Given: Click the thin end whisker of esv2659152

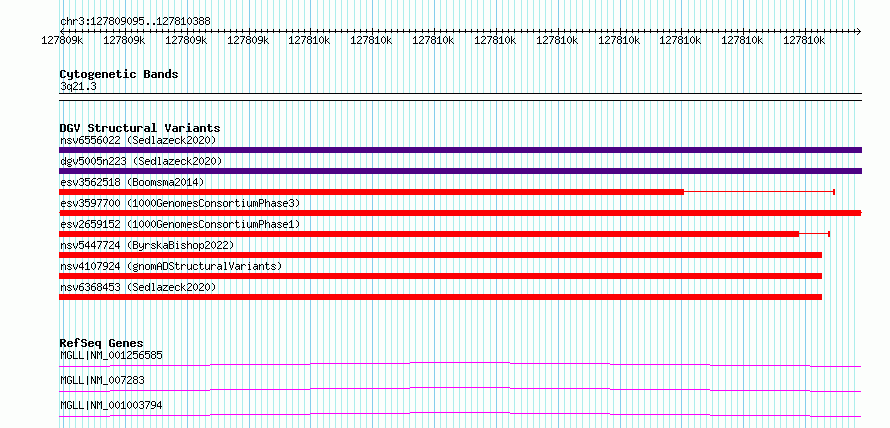Looking at the screenshot, I should 815,234.
